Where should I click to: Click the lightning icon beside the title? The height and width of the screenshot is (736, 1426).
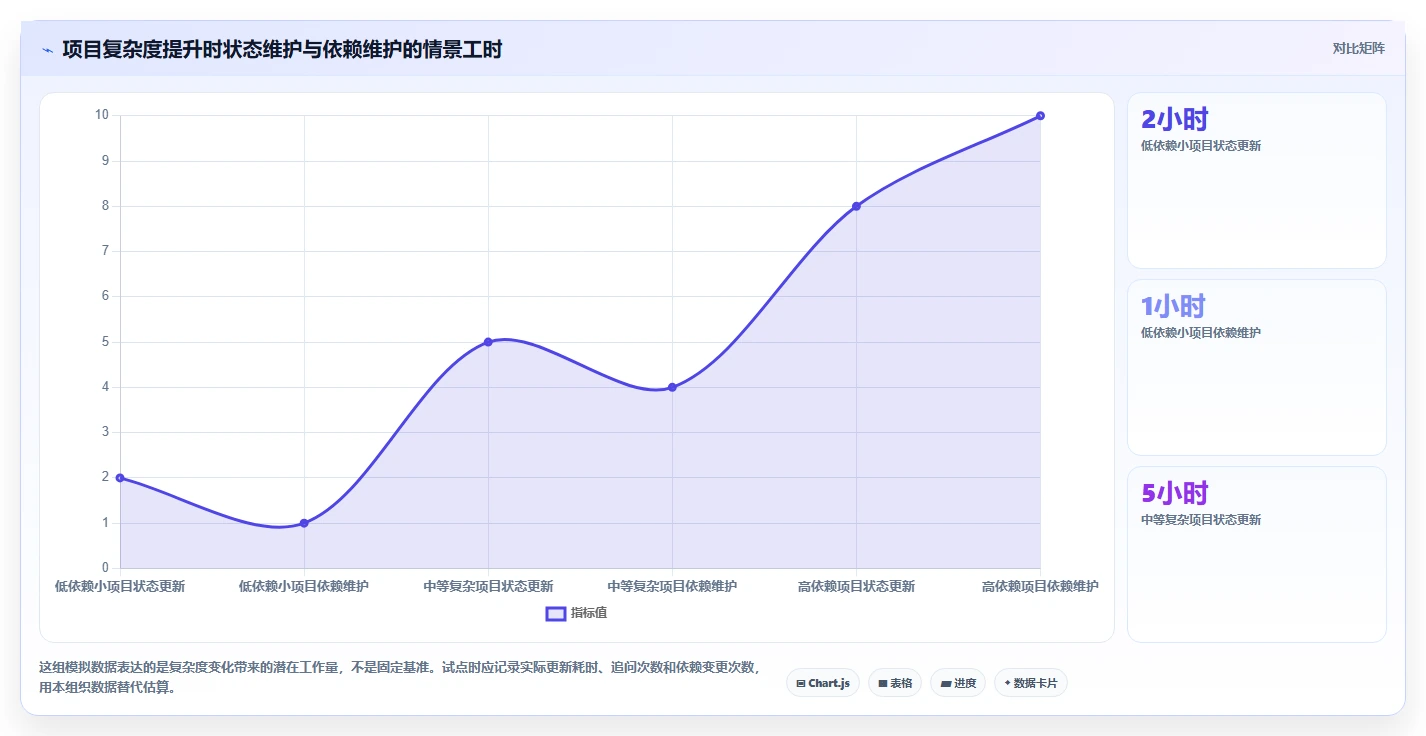tap(47, 49)
